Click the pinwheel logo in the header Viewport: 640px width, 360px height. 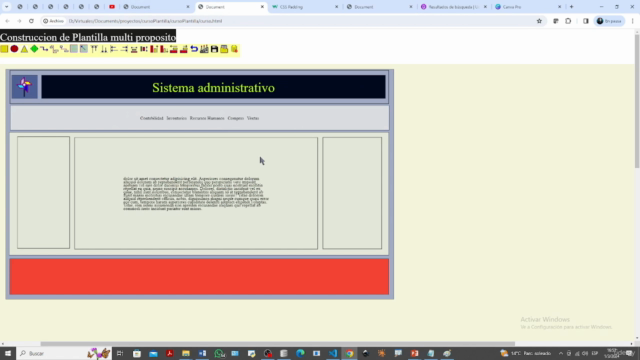[24, 87]
